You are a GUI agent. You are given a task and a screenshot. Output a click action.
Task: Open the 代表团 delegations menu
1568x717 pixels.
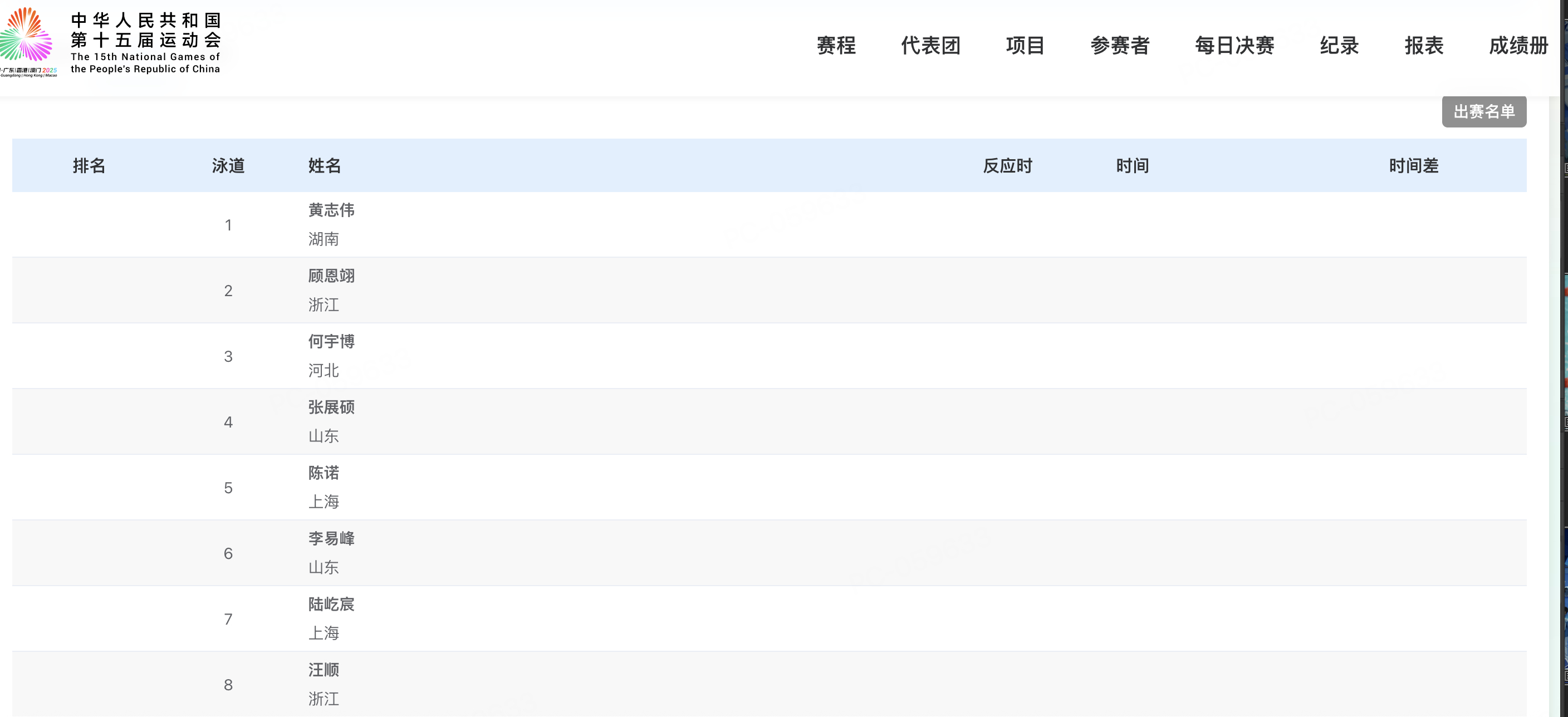930,46
